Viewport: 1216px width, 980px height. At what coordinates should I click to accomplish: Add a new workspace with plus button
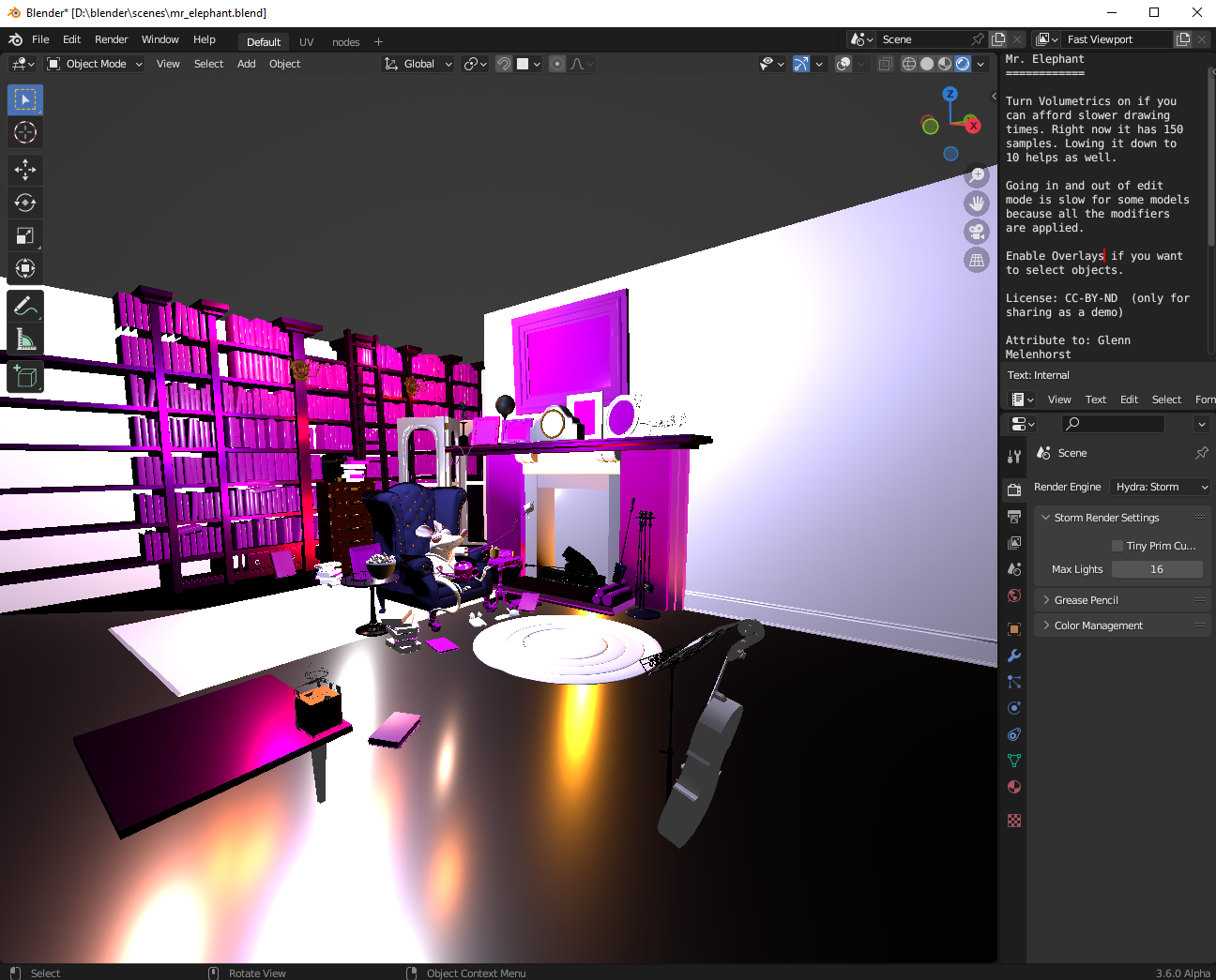(x=378, y=42)
